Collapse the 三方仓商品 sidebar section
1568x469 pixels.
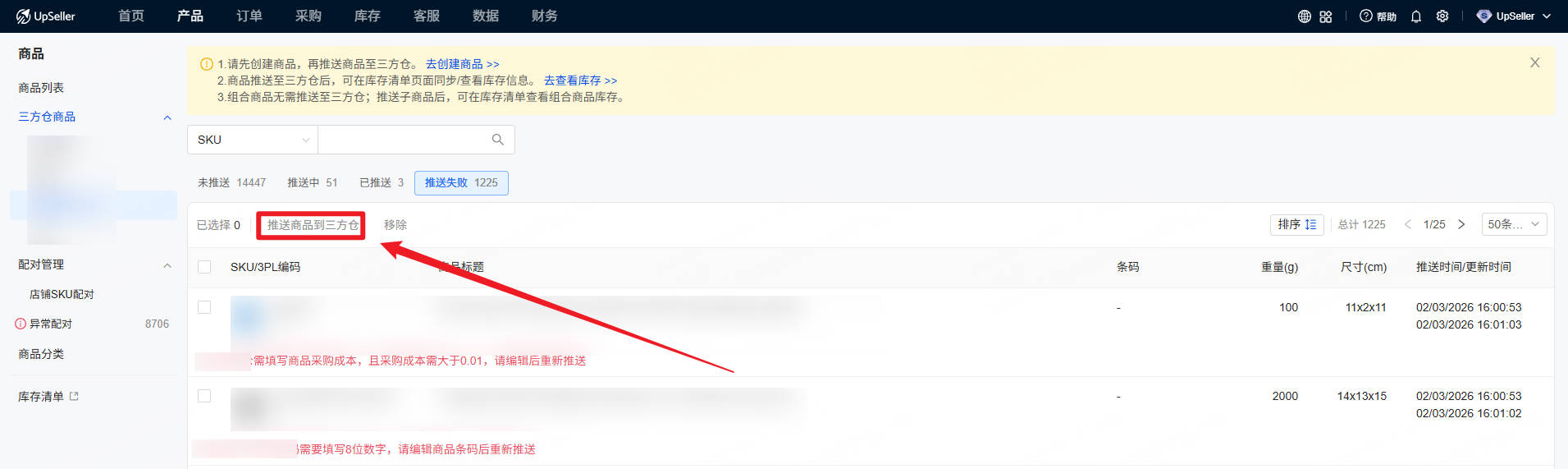pos(167,117)
